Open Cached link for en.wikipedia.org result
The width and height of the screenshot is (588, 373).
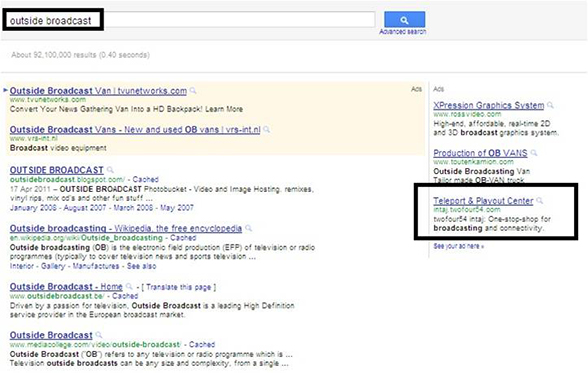183,238
